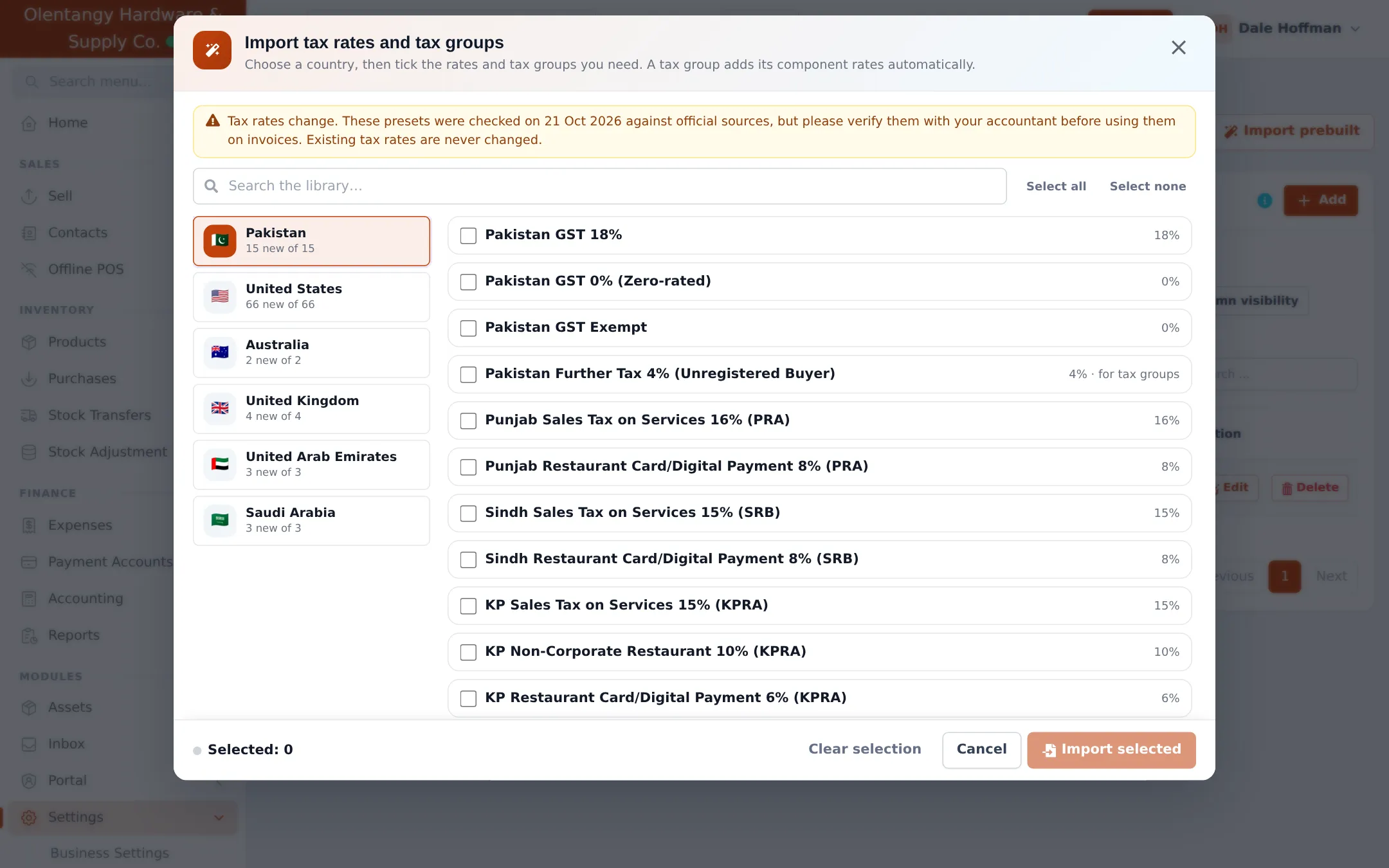Click the Products icon in sidebar
The height and width of the screenshot is (868, 1389).
point(29,342)
